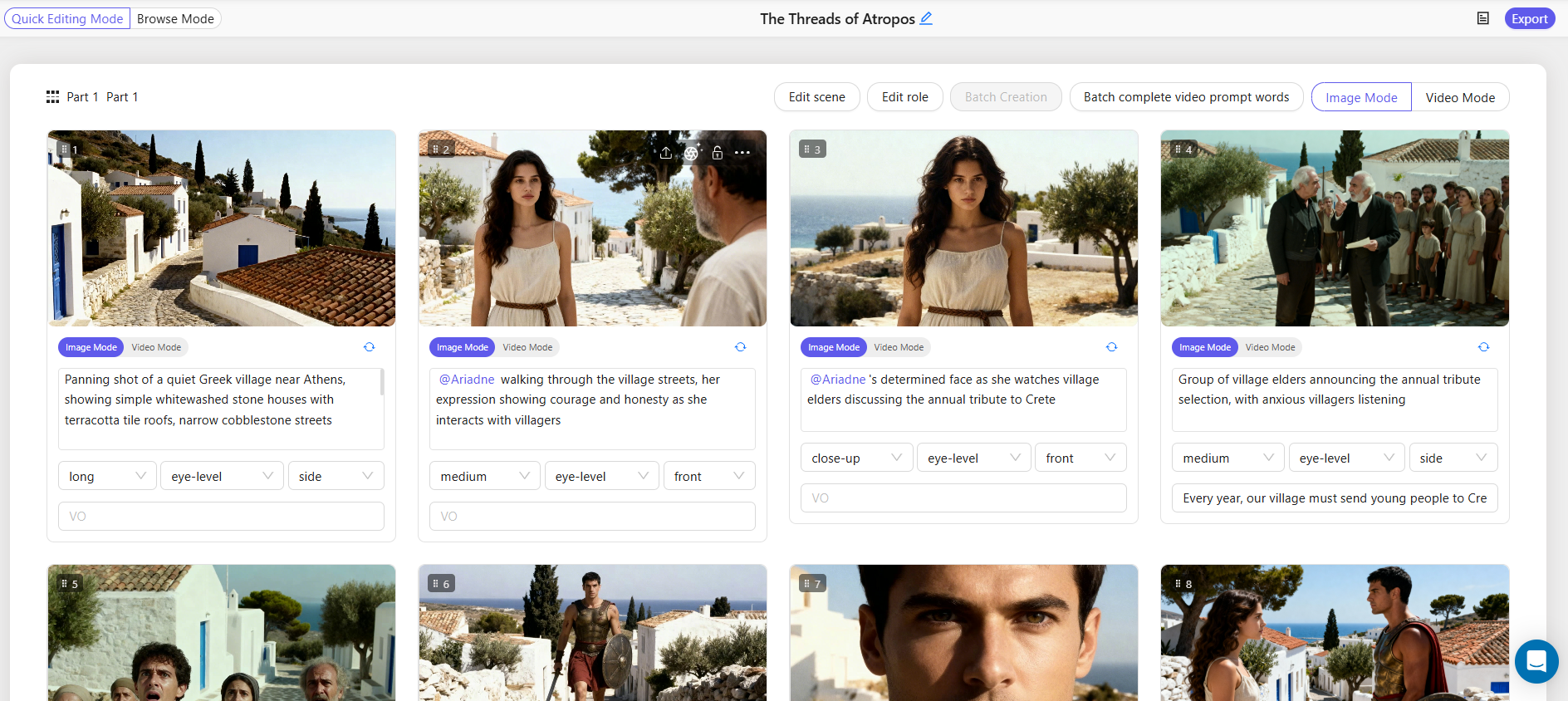The height and width of the screenshot is (701, 1568).
Task: Click the drag handle badge on shot 7
Action: tap(812, 584)
